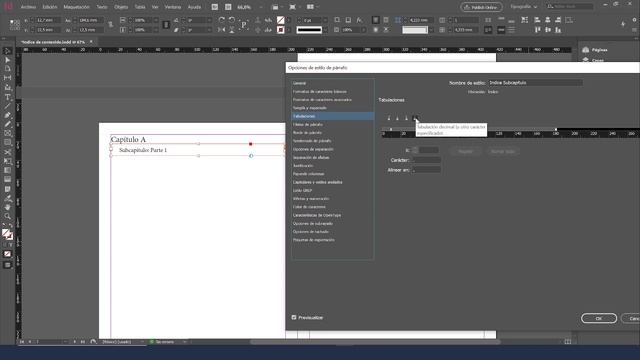Screen dimensions: 640x360
Task: Open the Texto menu
Action: pyautogui.click(x=102, y=7)
